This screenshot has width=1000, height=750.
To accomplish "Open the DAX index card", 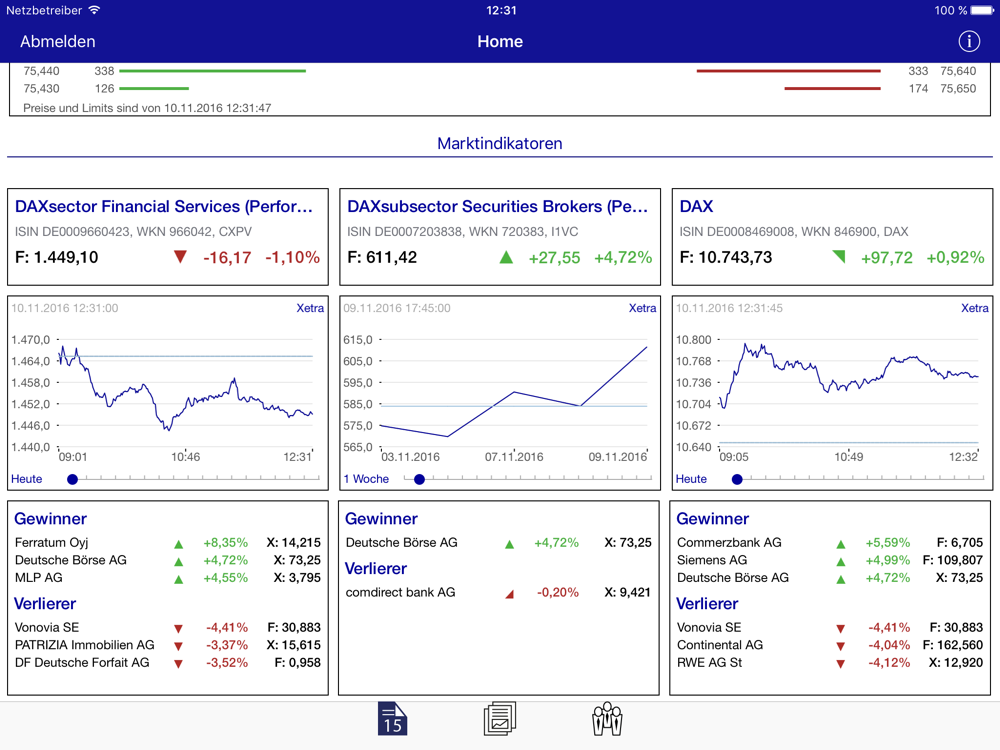I will tap(832, 237).
